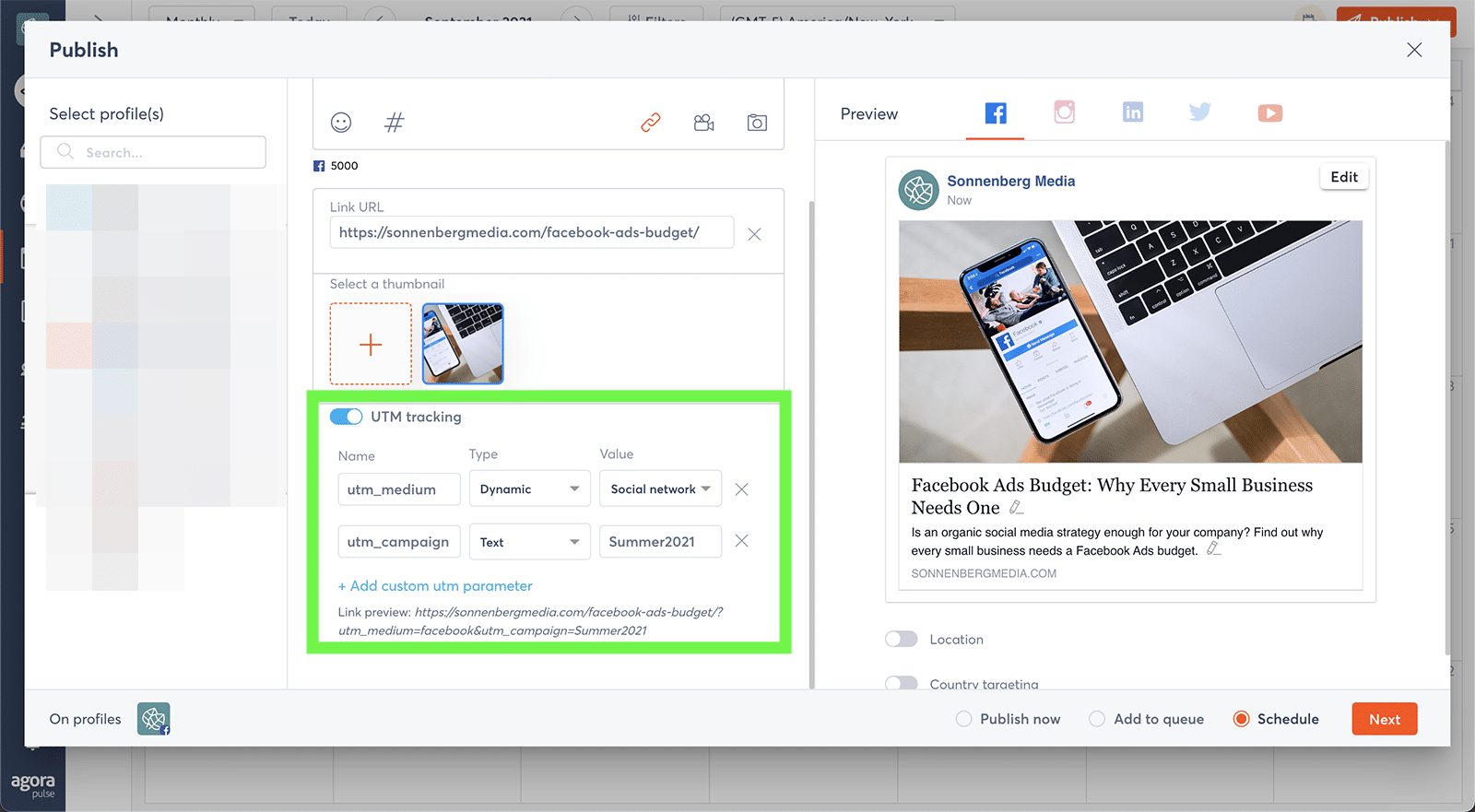The height and width of the screenshot is (812, 1475).
Task: Insert a hashtag with the # icon
Action: point(395,123)
